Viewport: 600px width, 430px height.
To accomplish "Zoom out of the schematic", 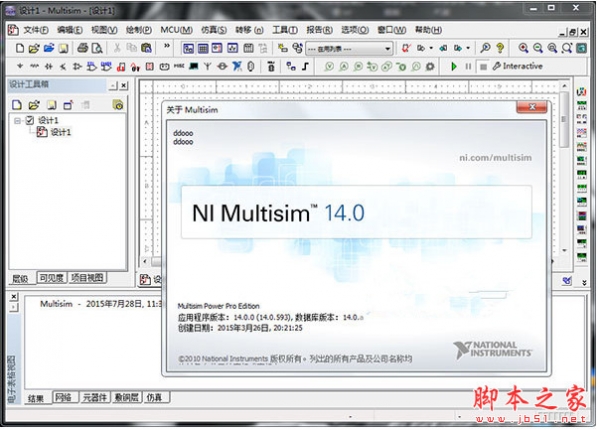I will pos(538,48).
